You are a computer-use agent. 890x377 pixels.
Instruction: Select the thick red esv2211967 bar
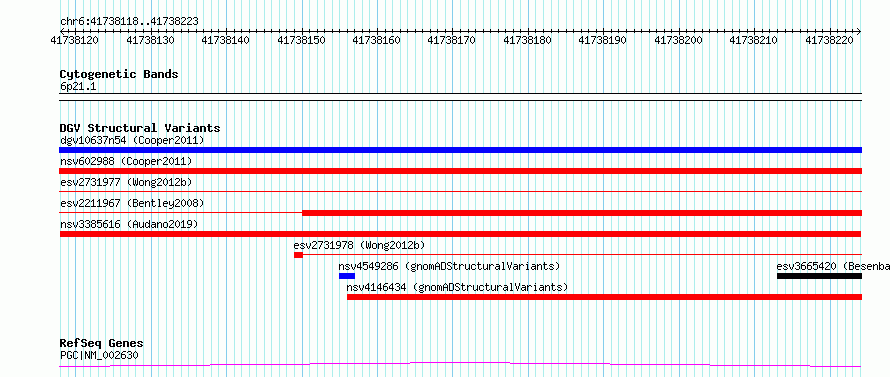(x=582, y=213)
